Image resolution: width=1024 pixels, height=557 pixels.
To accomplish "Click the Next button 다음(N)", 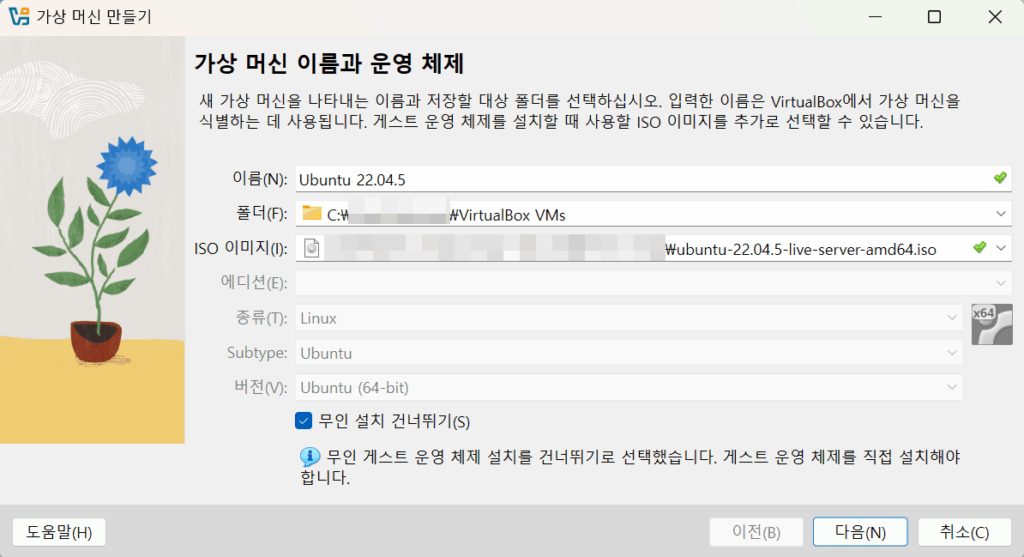I will [860, 532].
